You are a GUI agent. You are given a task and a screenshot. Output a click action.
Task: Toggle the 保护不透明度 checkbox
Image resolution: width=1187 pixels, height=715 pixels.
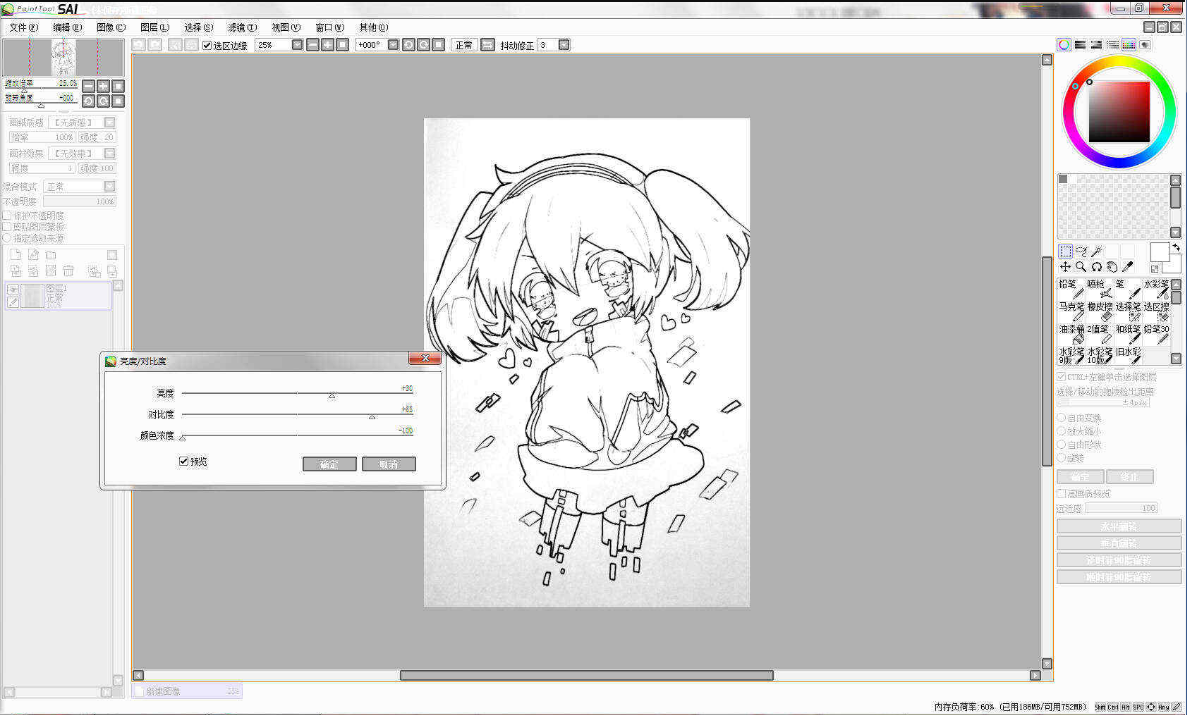pyautogui.click(x=7, y=215)
